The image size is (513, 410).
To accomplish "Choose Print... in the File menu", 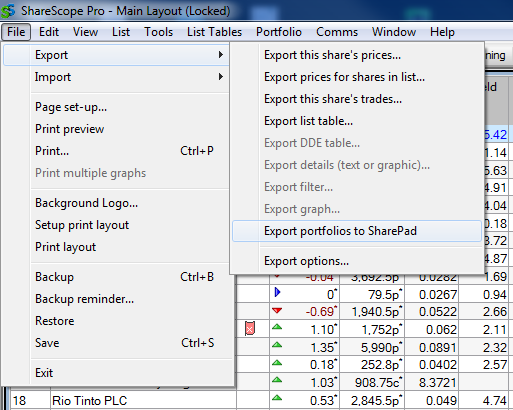I will coord(116,151).
